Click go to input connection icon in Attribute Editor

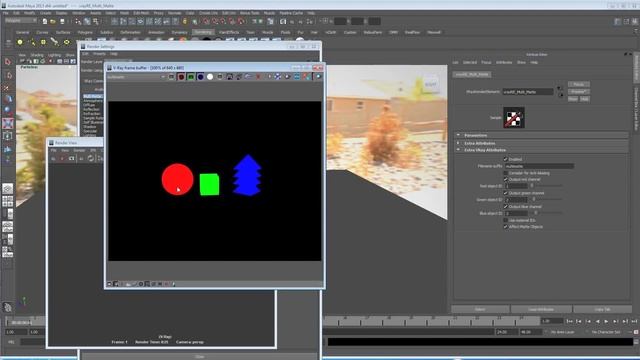point(560,88)
